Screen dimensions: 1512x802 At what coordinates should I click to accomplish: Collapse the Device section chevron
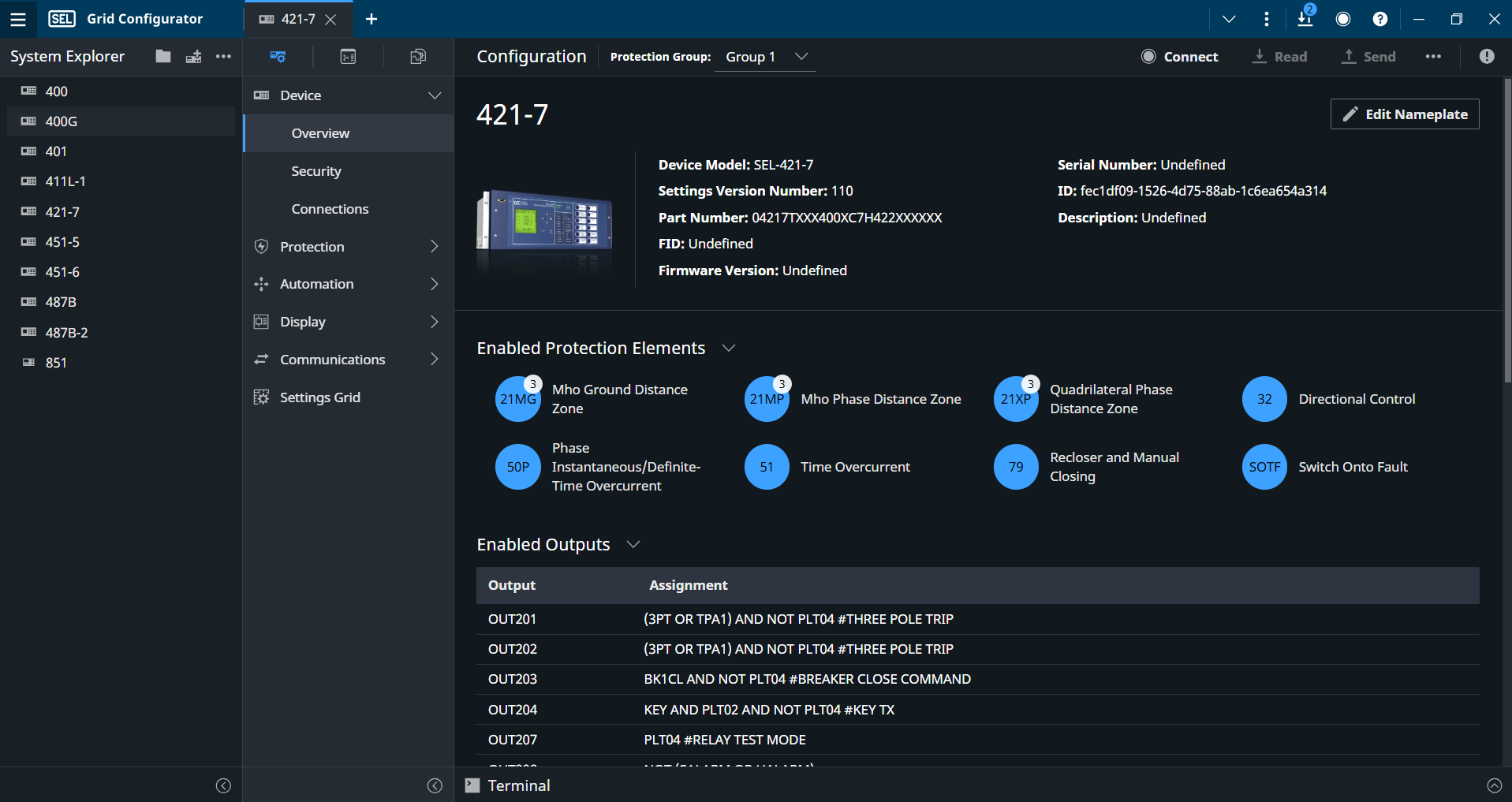click(x=434, y=95)
